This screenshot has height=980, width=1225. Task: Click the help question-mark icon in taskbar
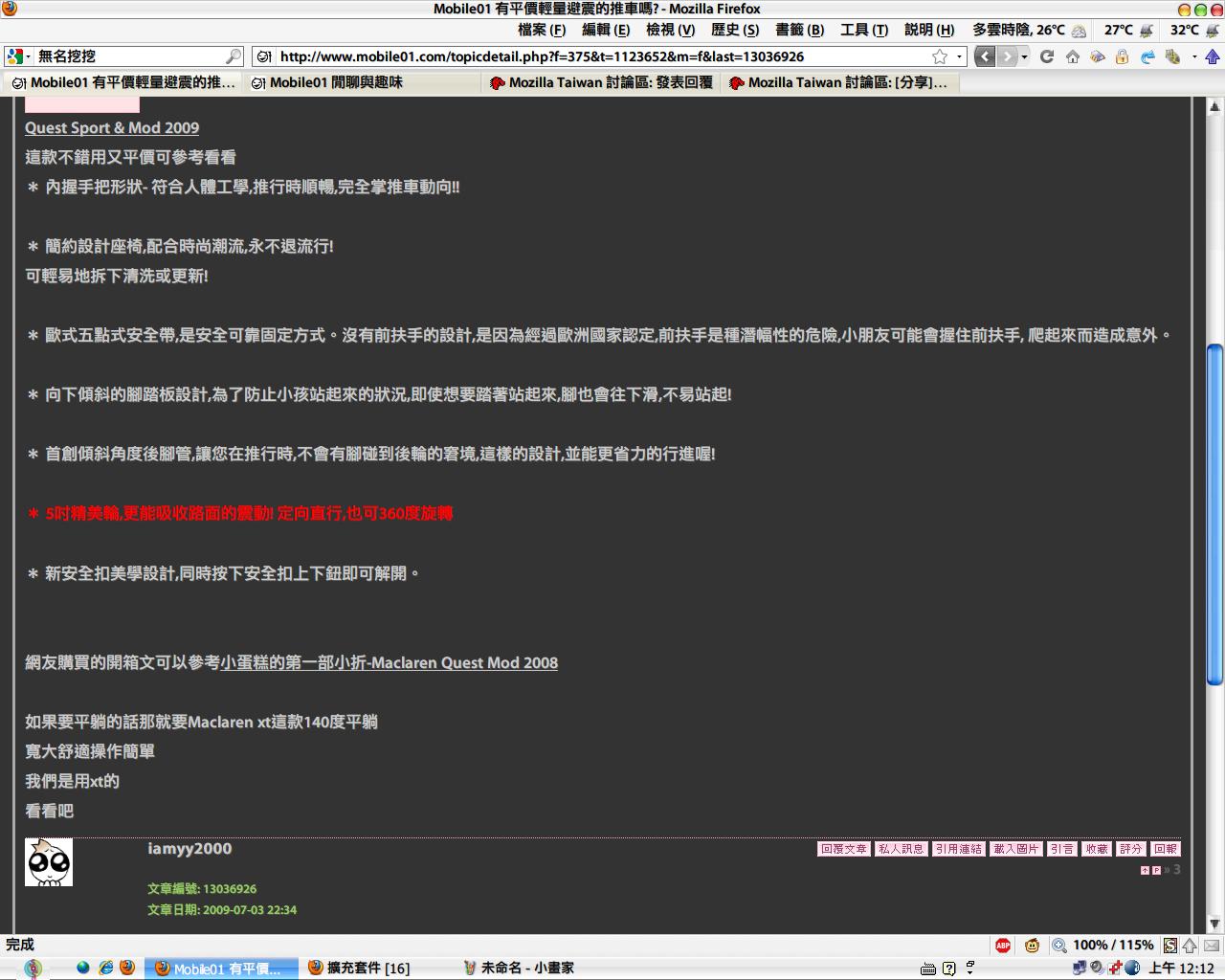(949, 969)
